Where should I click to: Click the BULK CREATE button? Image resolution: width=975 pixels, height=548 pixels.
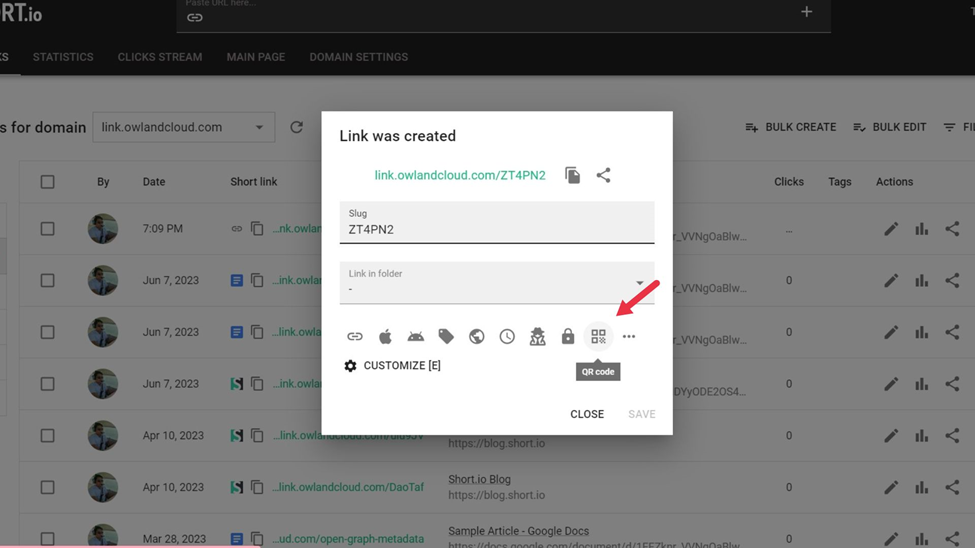click(791, 127)
